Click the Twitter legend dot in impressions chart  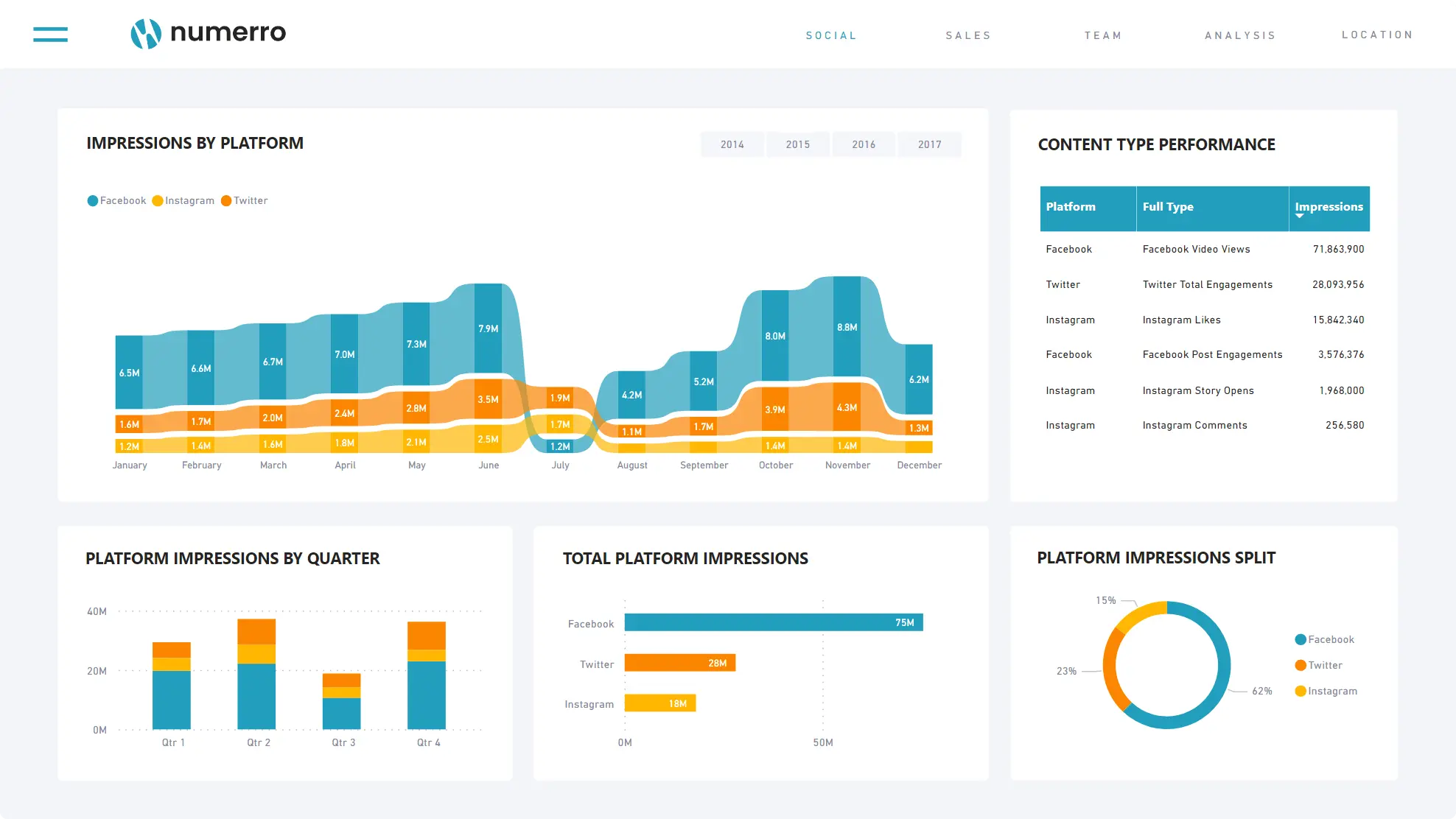click(x=226, y=201)
